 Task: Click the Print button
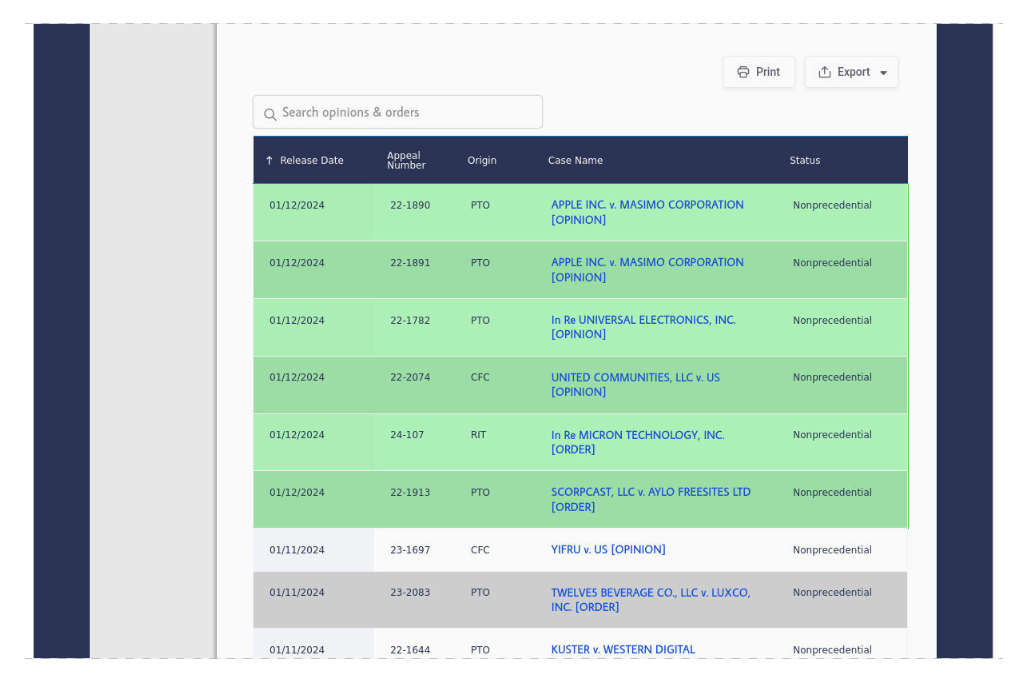coord(758,72)
